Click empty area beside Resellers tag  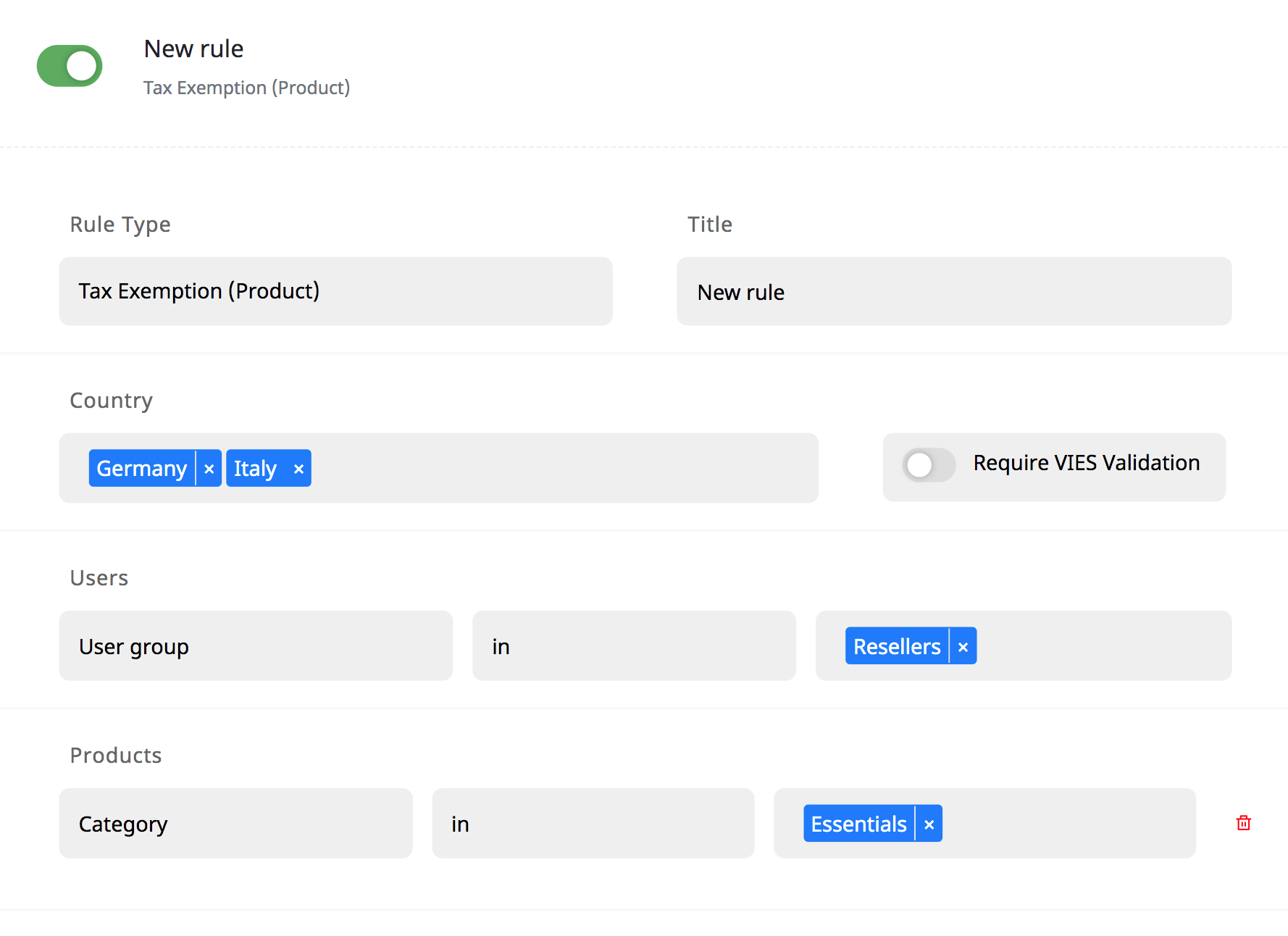(x=1101, y=646)
